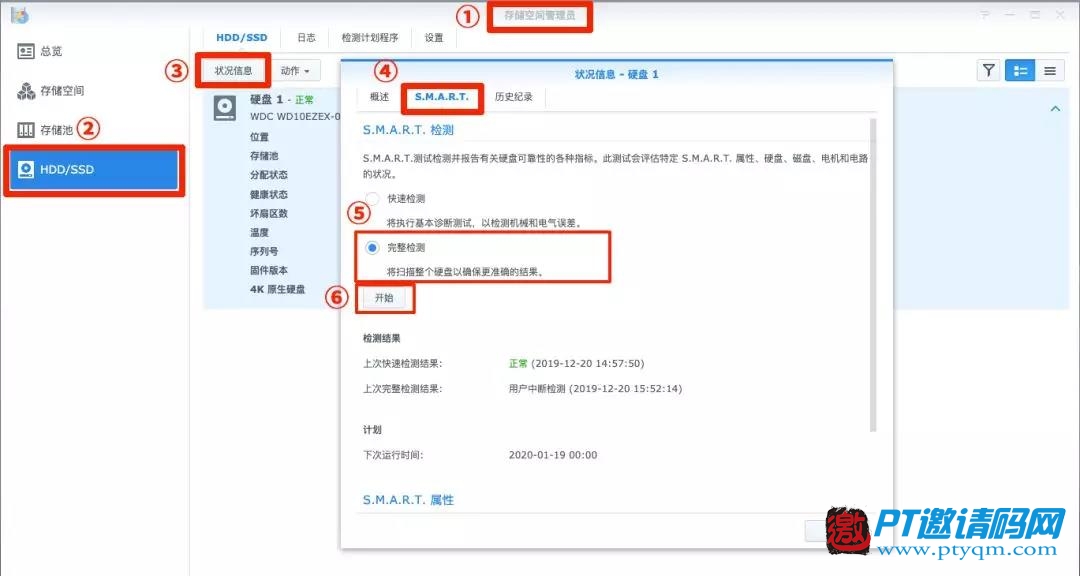The image size is (1080, 576).
Task: Select the 完整检测 radio option
Action: click(x=373, y=247)
